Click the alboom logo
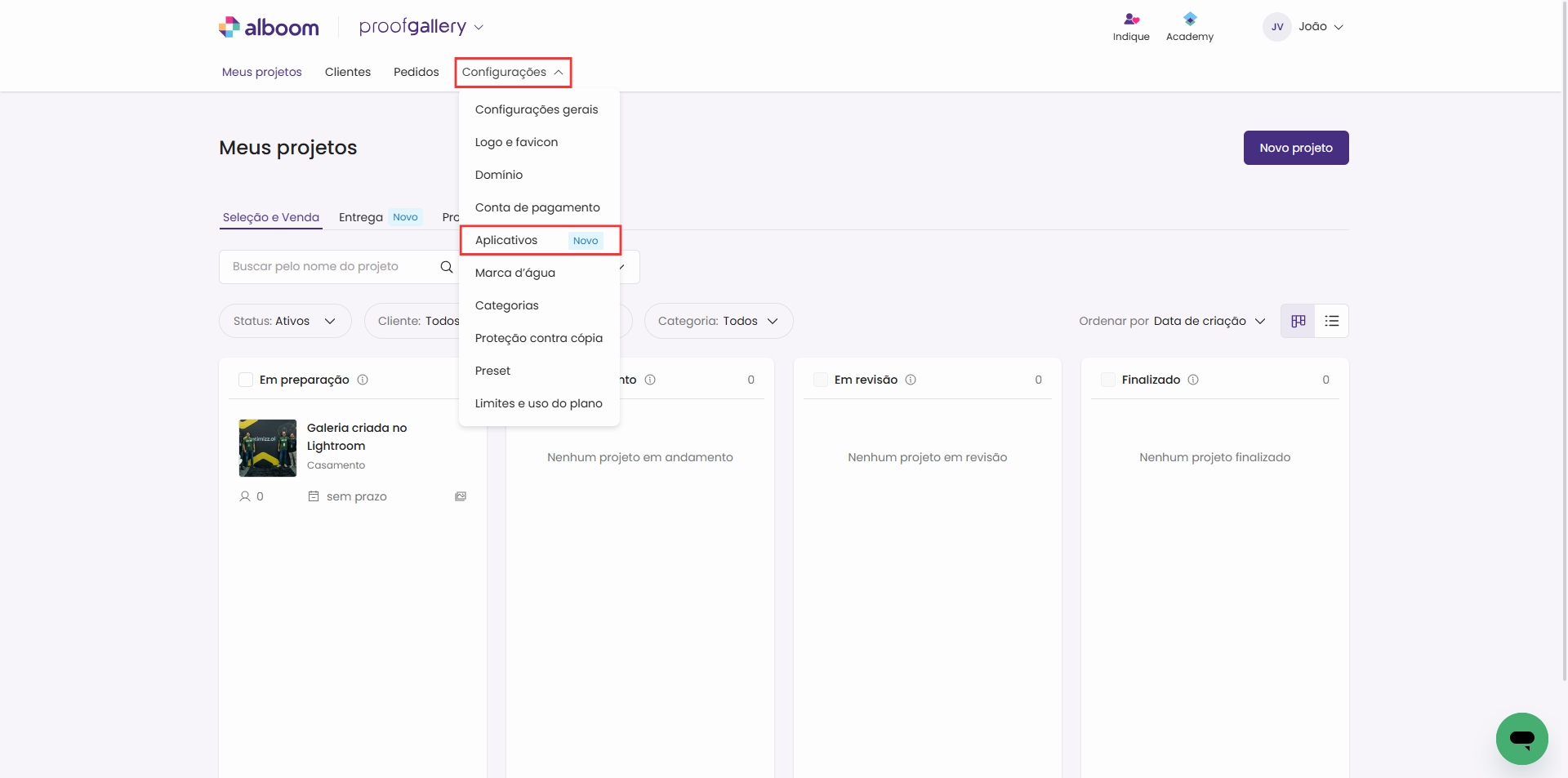The width and height of the screenshot is (1568, 778). pos(269,28)
